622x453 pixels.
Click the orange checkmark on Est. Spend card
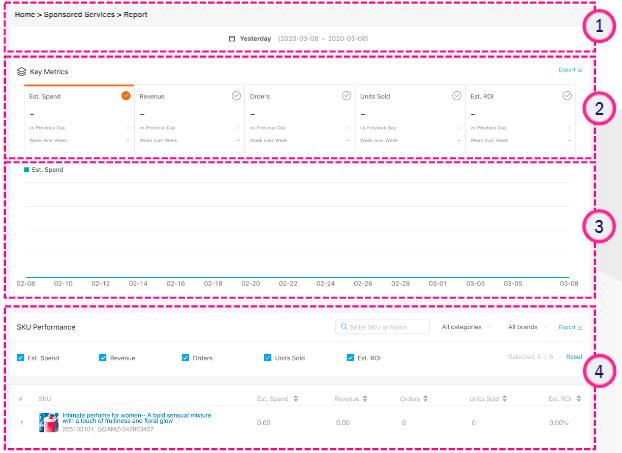click(x=126, y=96)
